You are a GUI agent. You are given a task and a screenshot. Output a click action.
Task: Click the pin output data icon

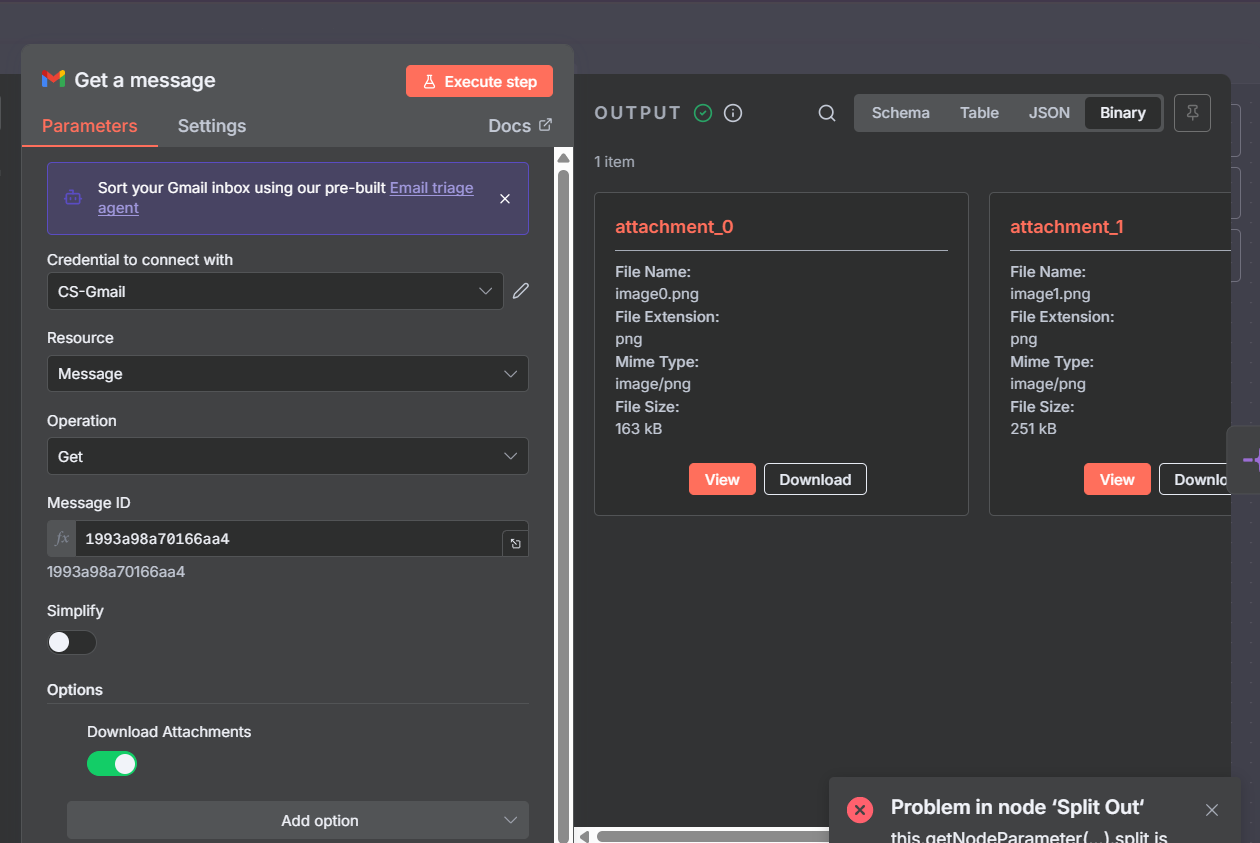[x=1192, y=113]
